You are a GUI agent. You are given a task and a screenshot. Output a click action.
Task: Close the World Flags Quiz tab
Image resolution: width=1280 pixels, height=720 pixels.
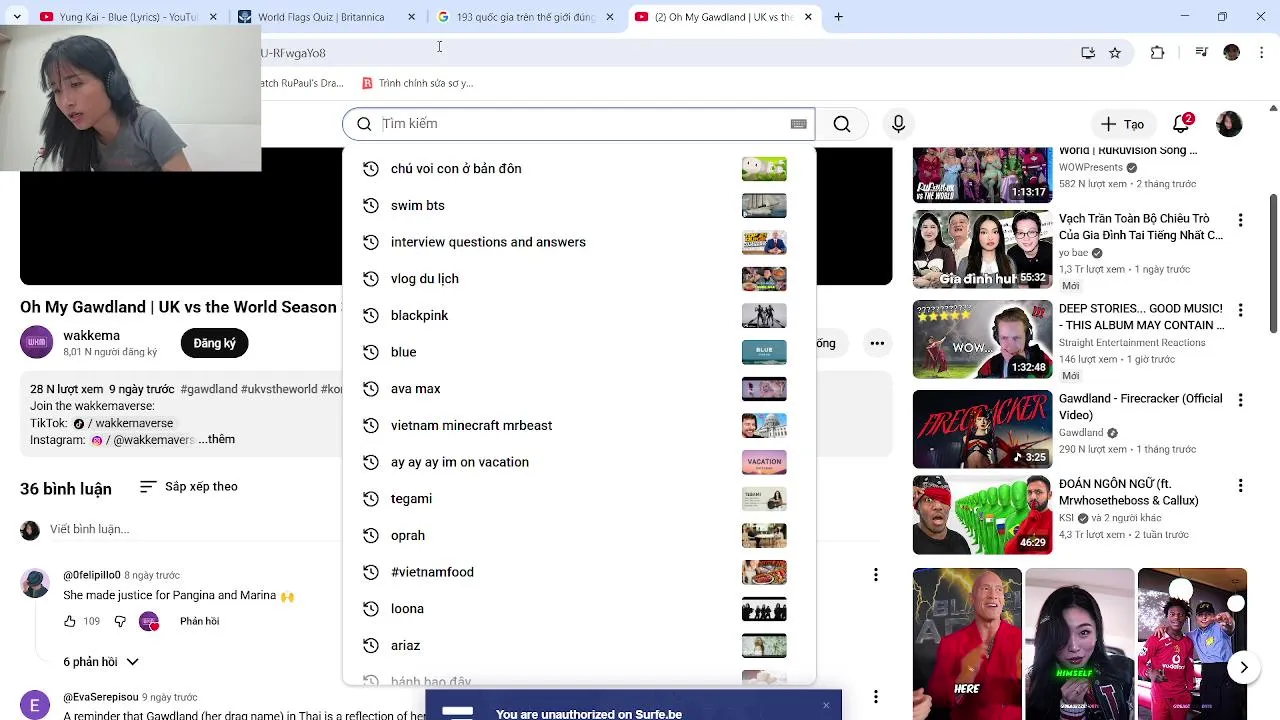412,17
